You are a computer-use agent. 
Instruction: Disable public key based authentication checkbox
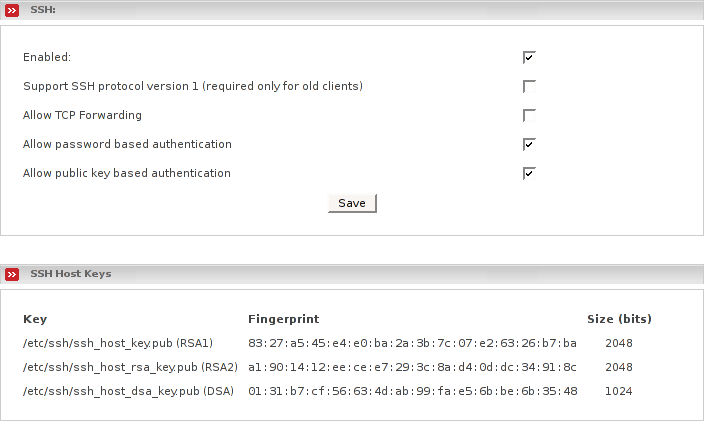click(529, 173)
